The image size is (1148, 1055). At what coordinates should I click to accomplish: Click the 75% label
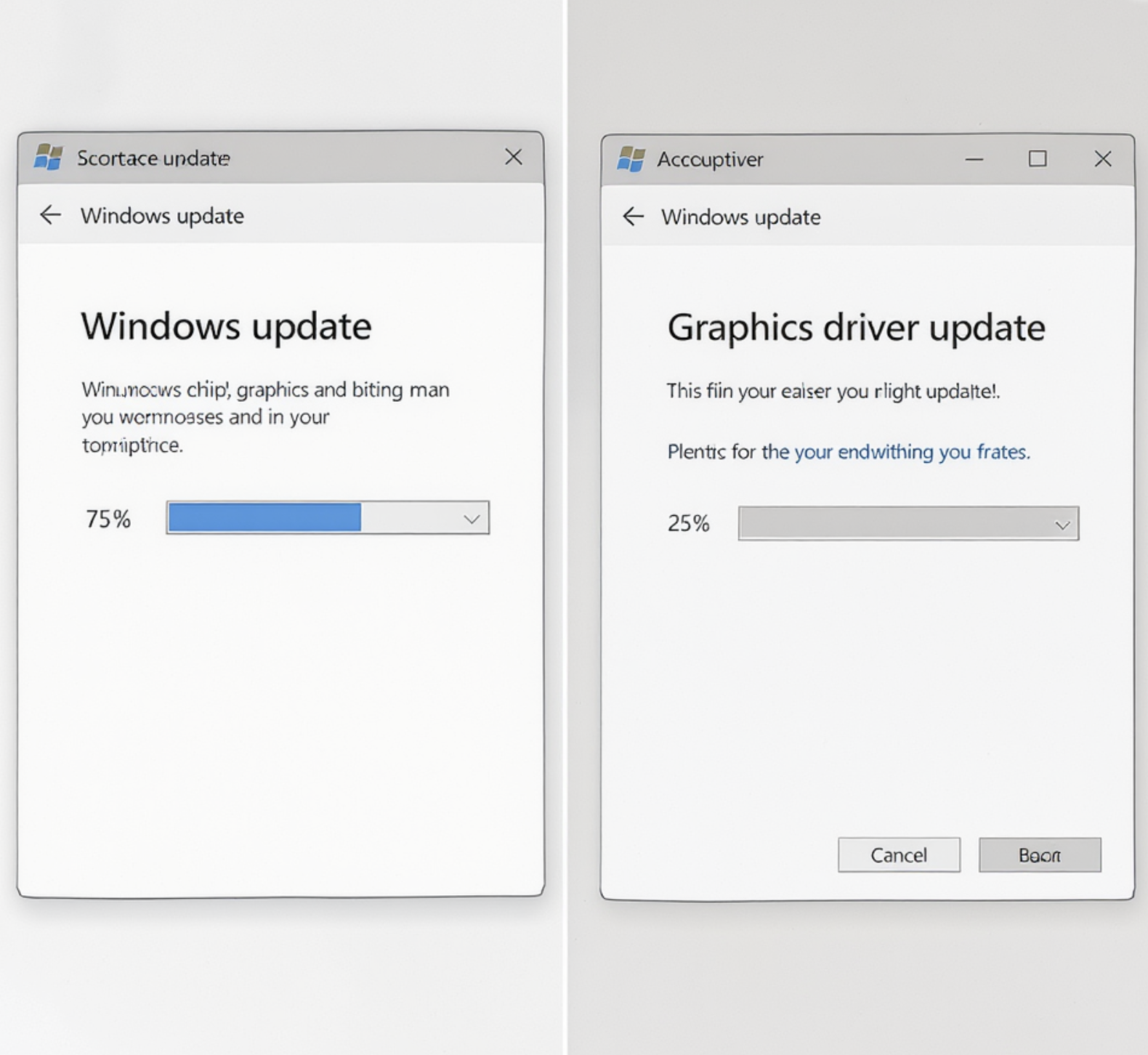pyautogui.click(x=108, y=519)
